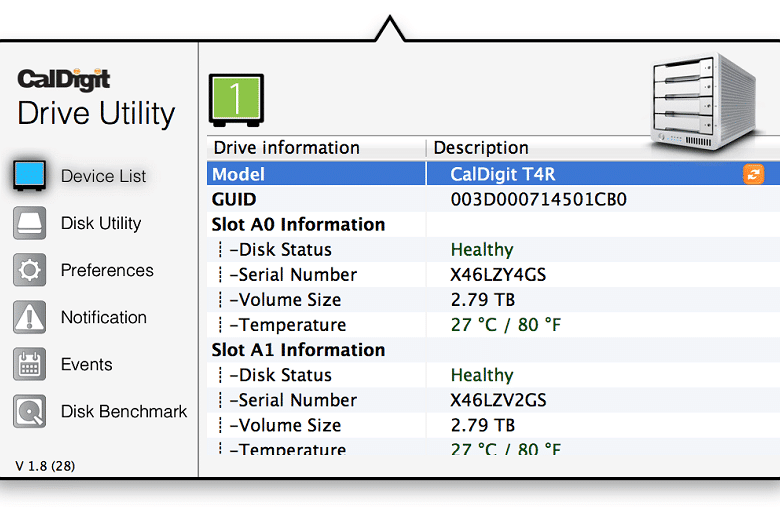Click the Device List monitor icon

pos(30,175)
